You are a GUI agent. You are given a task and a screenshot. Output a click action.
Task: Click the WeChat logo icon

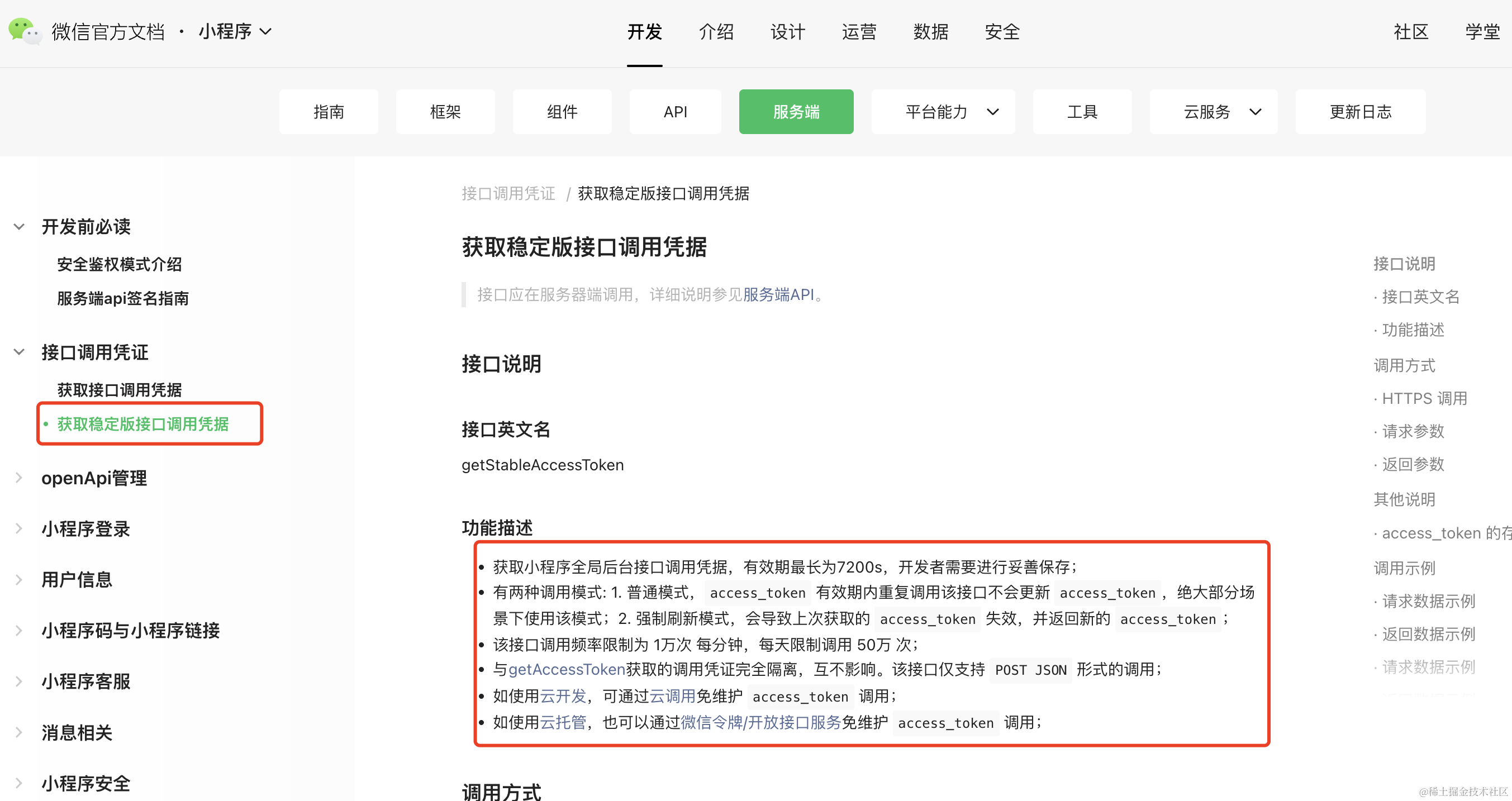pos(23,31)
